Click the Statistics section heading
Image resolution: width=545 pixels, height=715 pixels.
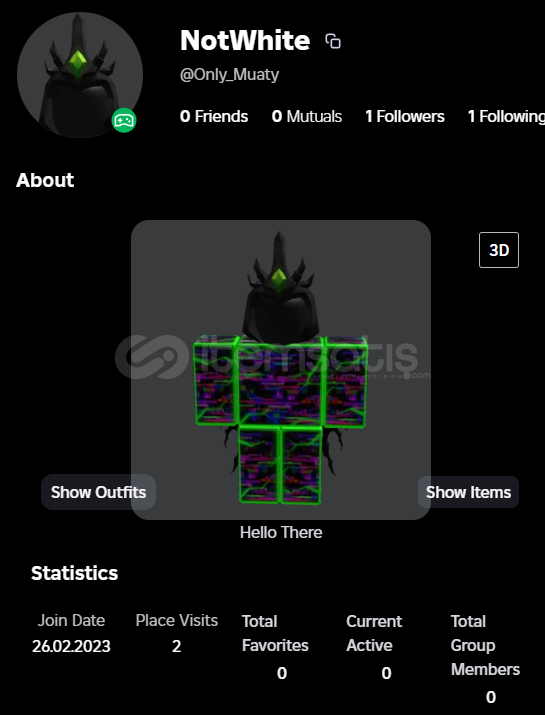click(x=74, y=573)
